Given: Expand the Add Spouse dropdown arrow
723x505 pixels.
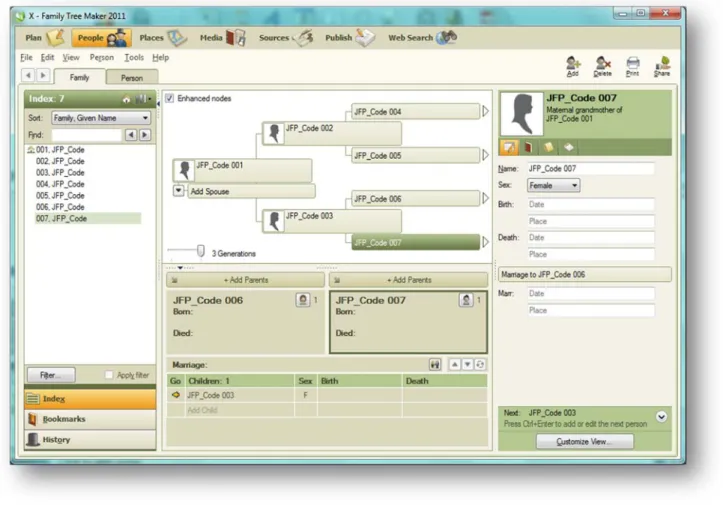Looking at the screenshot, I should click(178, 190).
